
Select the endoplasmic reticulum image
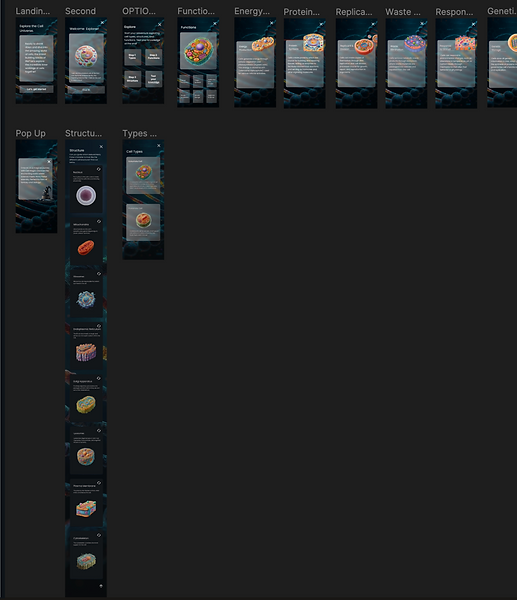(x=86, y=352)
